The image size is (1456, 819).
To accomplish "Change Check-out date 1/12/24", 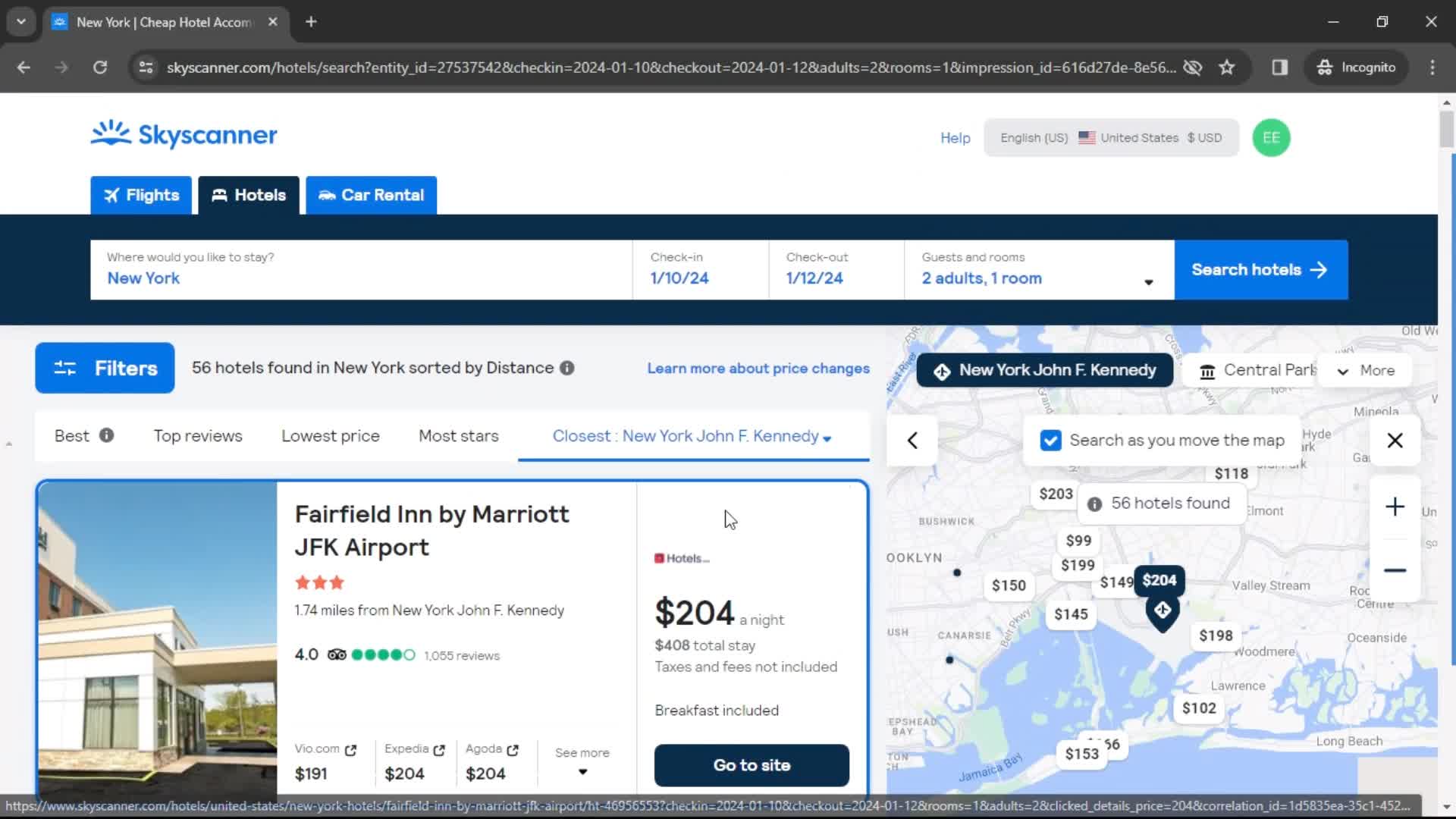I will 836,270.
